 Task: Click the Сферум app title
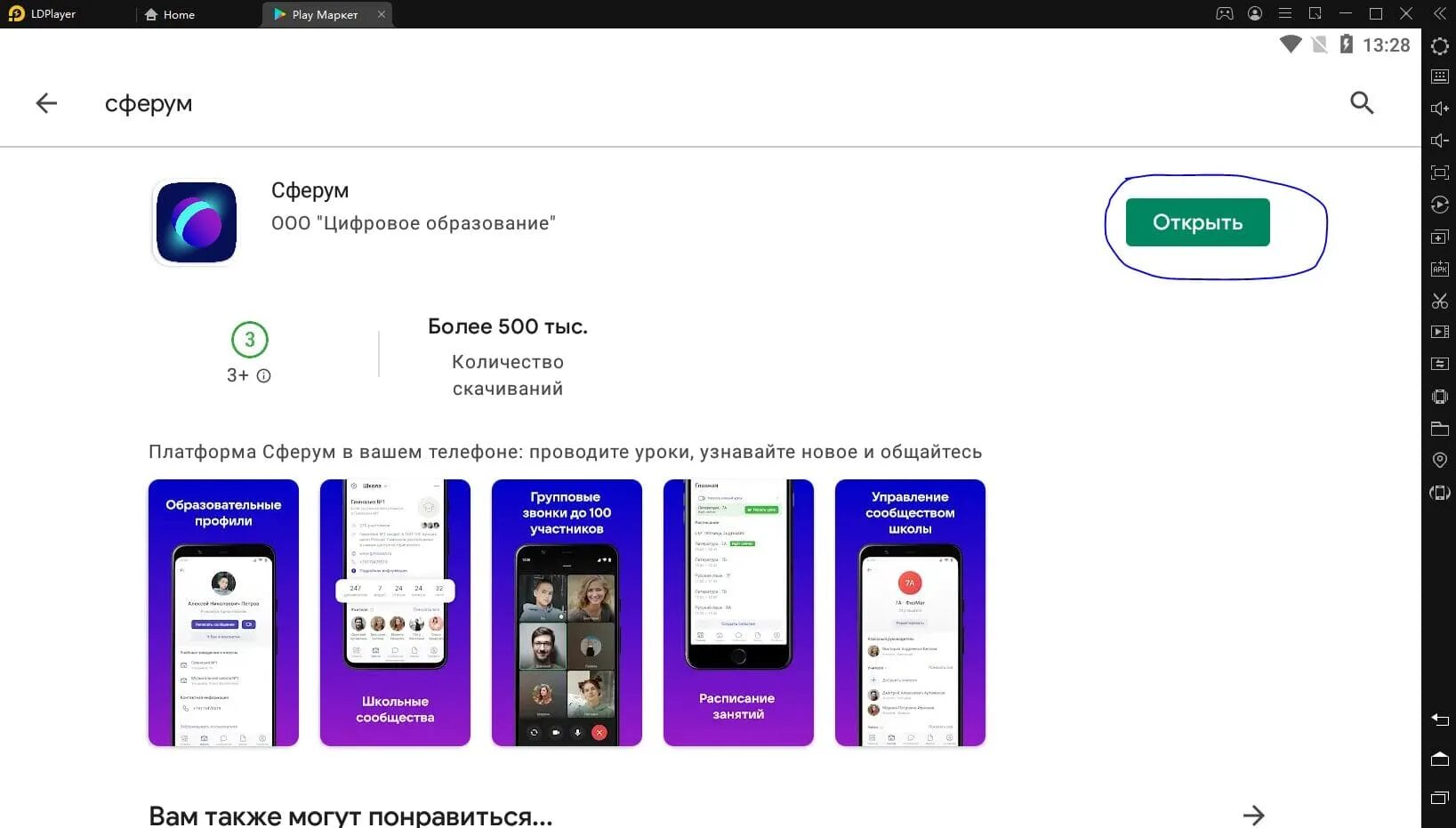point(310,190)
